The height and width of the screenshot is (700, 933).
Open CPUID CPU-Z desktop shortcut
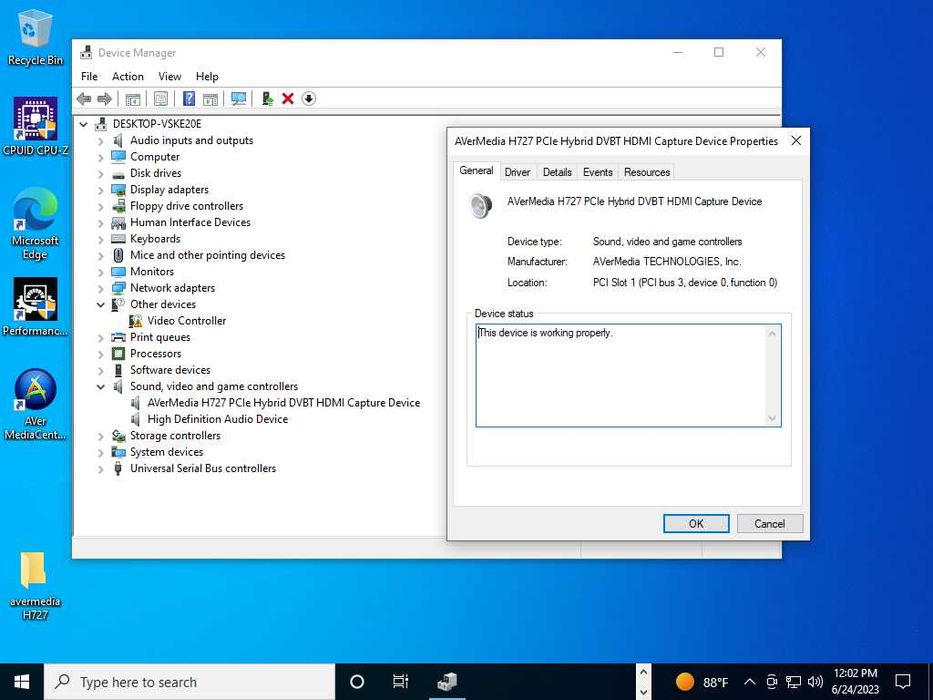[x=35, y=121]
